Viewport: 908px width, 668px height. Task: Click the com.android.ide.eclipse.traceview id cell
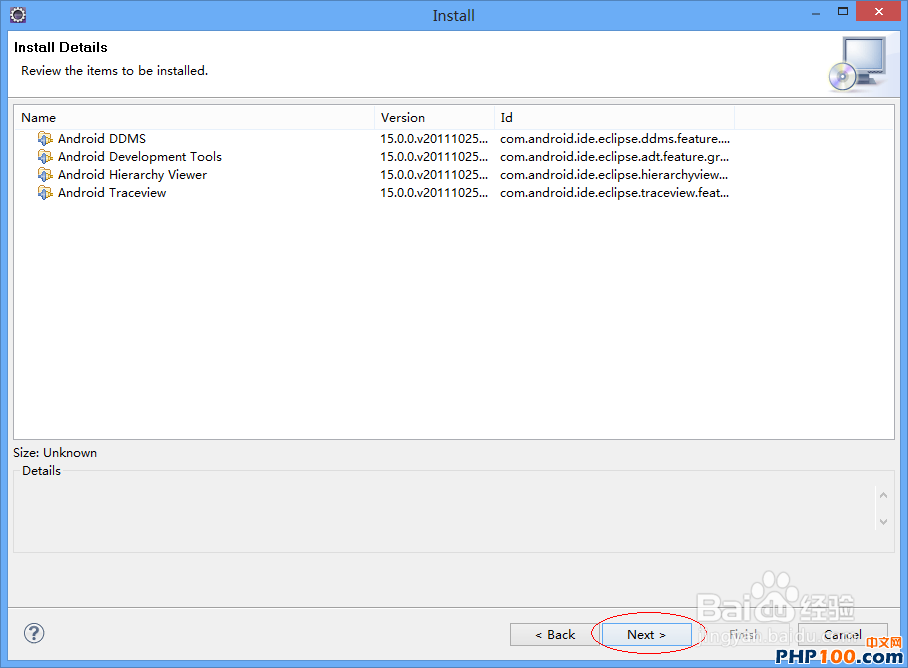pyautogui.click(x=614, y=192)
